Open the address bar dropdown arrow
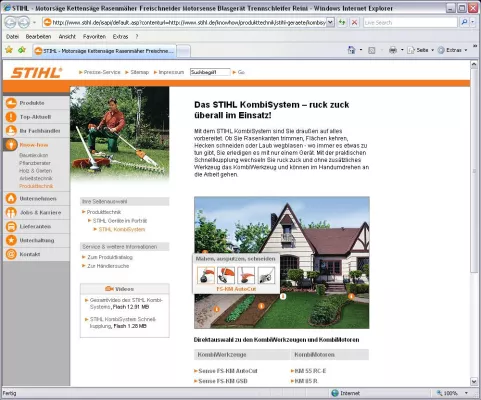The image size is (481, 400). 330,22
